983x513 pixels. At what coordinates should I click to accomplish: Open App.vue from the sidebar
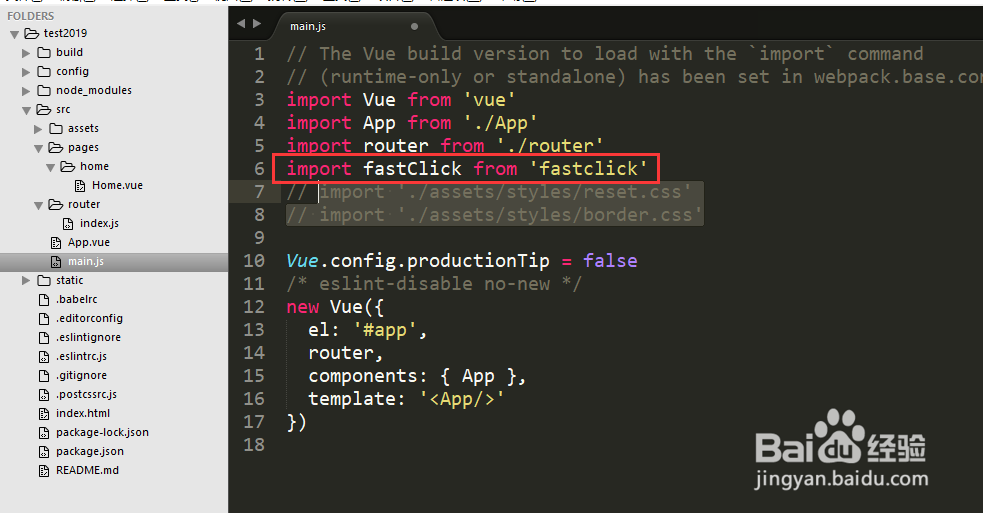(88, 242)
